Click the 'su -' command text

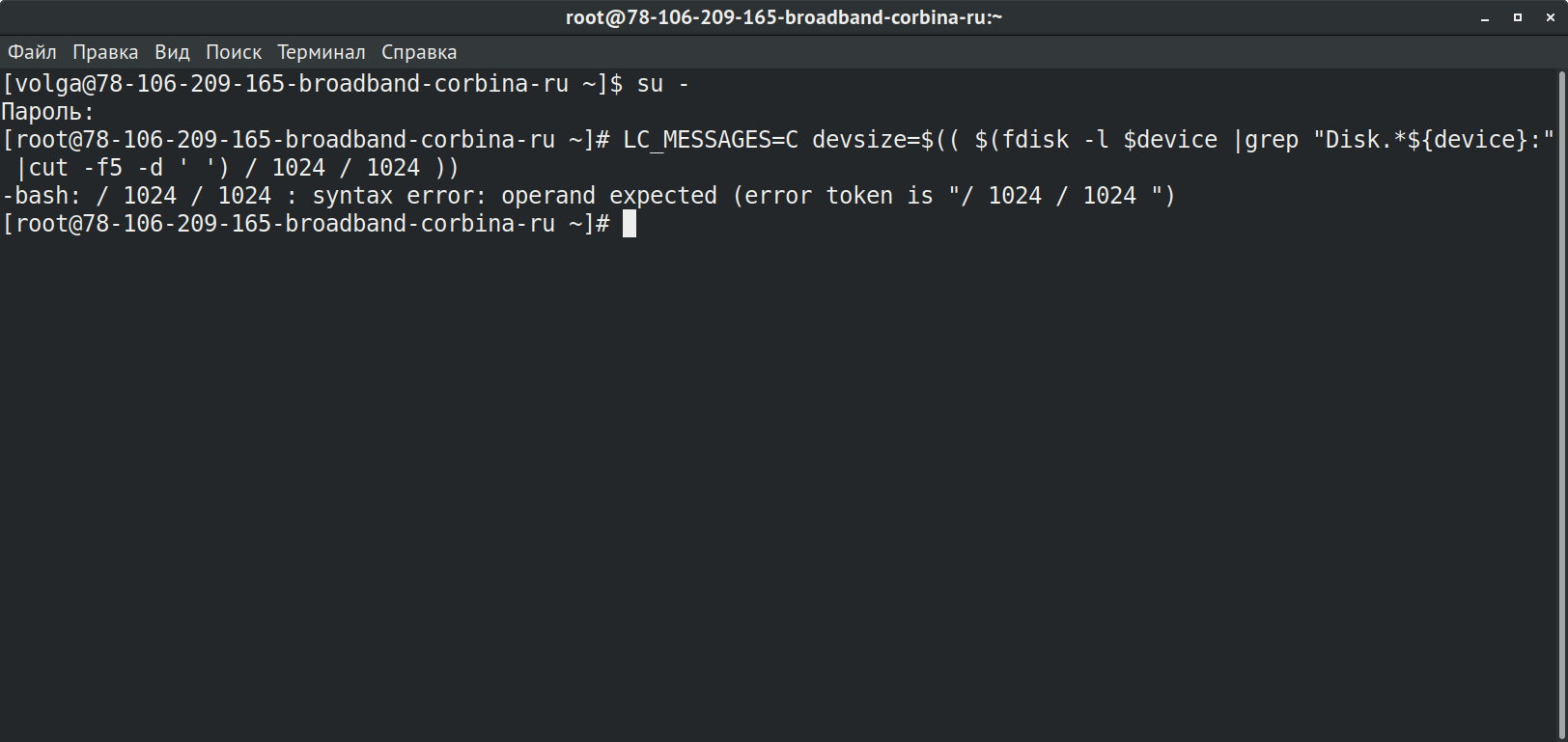coord(663,84)
